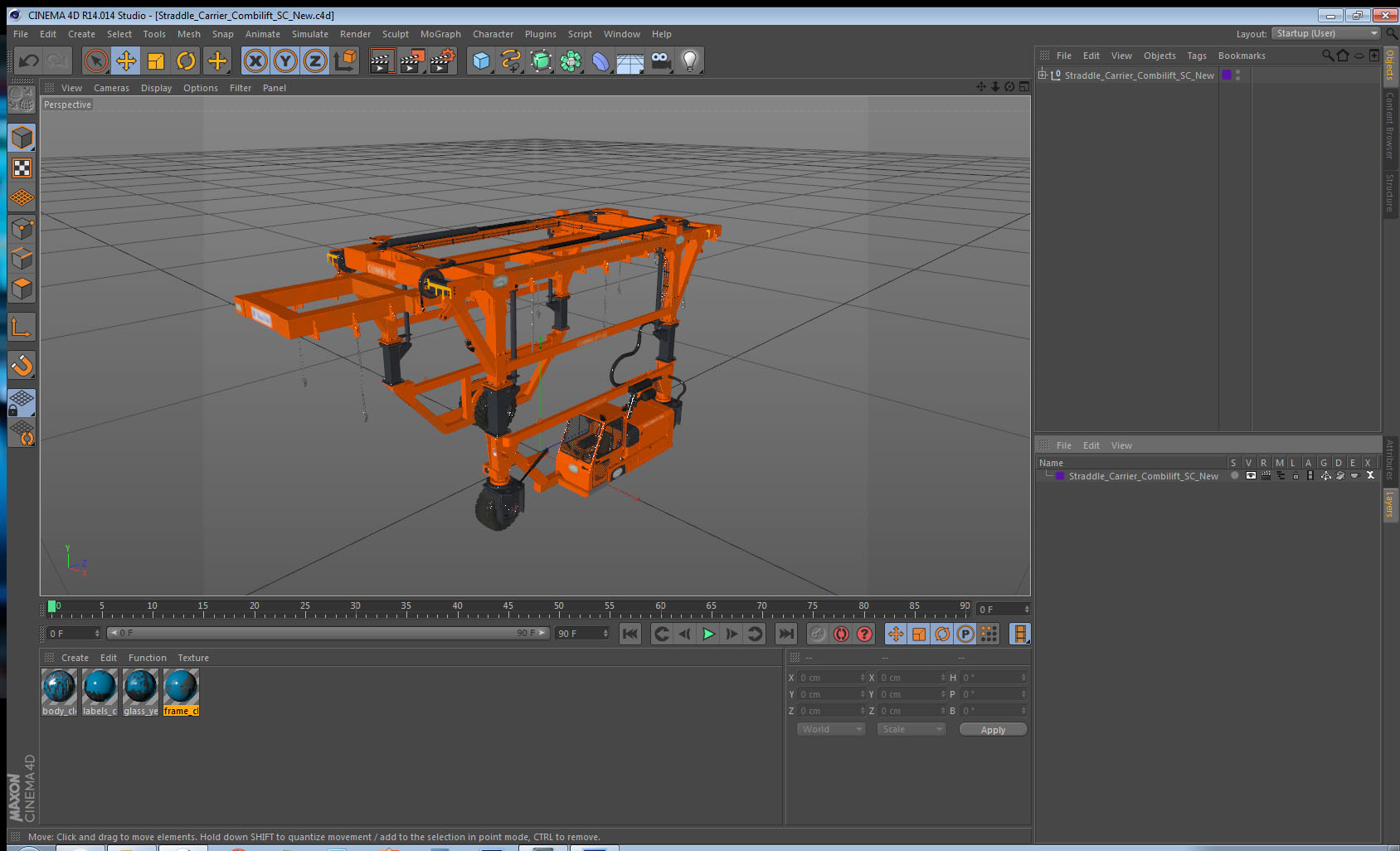Click the timeline preview range slider
The height and width of the screenshot is (851, 1400).
[328, 633]
